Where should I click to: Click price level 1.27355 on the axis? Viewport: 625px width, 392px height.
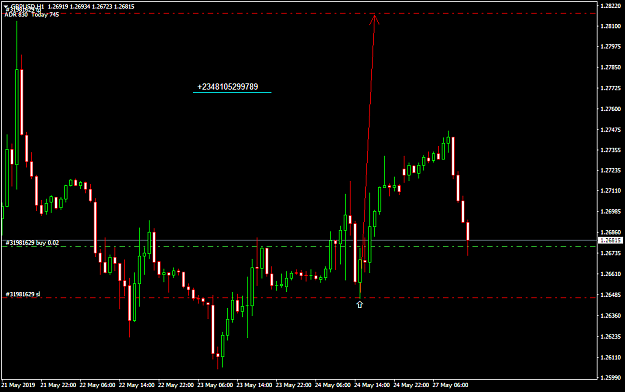tap(610, 150)
